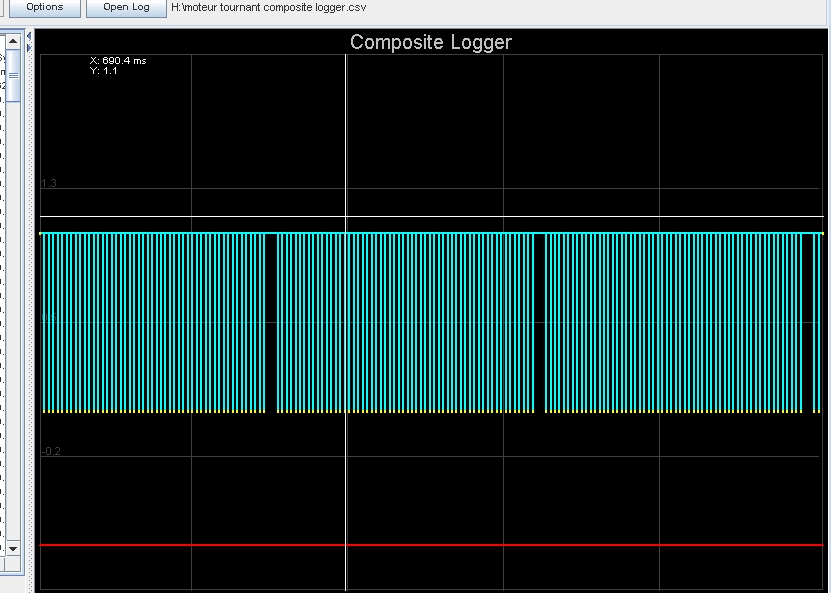Click the scroll down arrow in left panel
831x593 pixels.
[x=13, y=549]
